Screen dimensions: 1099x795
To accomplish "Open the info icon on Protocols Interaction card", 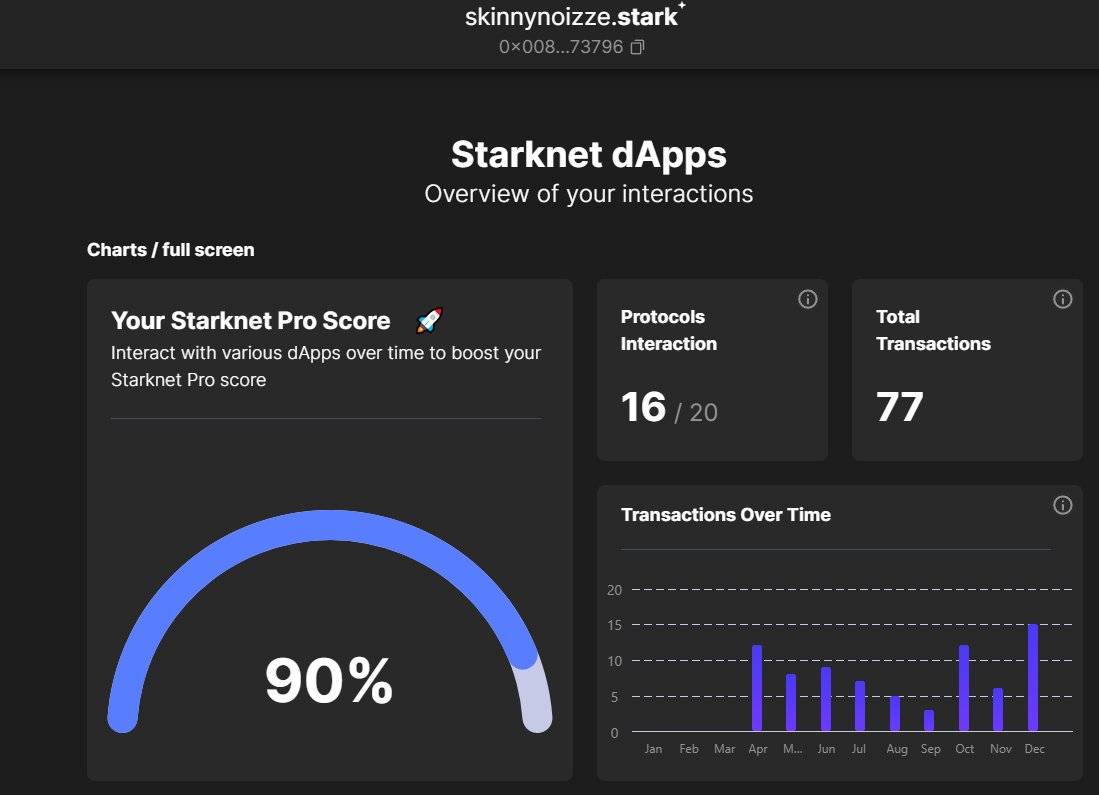I will 807,299.
